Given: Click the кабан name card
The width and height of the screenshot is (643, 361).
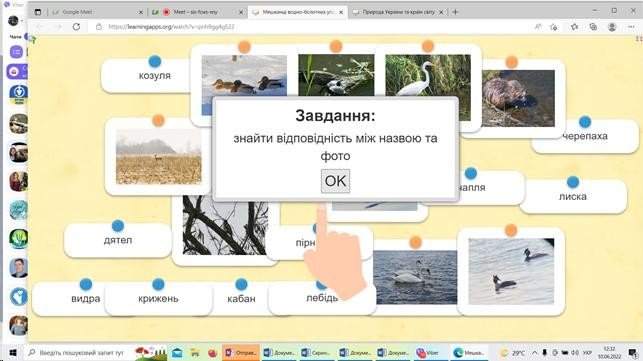Looking at the screenshot, I should tap(241, 299).
